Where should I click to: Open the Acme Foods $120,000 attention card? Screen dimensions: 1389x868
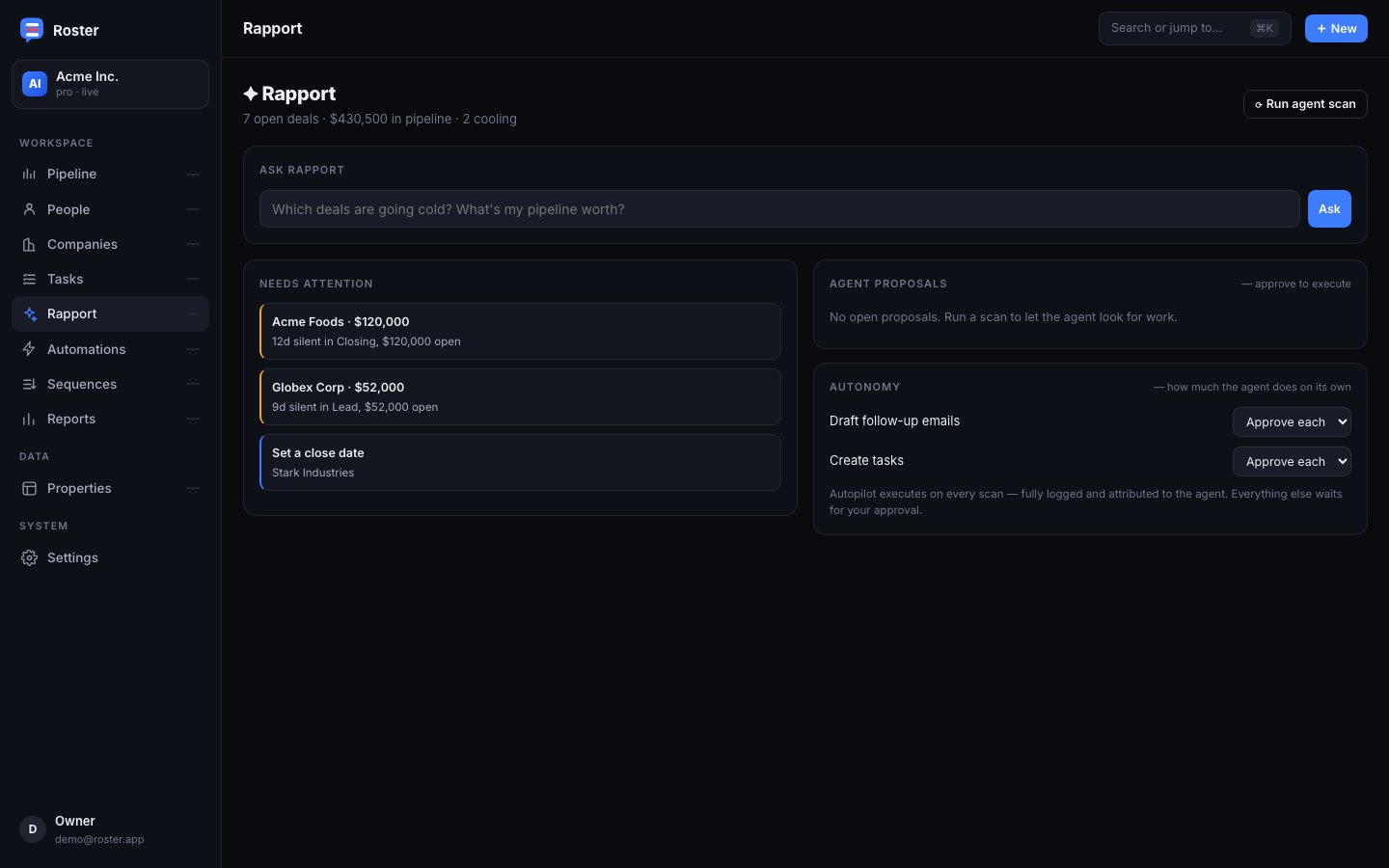pyautogui.click(x=520, y=331)
